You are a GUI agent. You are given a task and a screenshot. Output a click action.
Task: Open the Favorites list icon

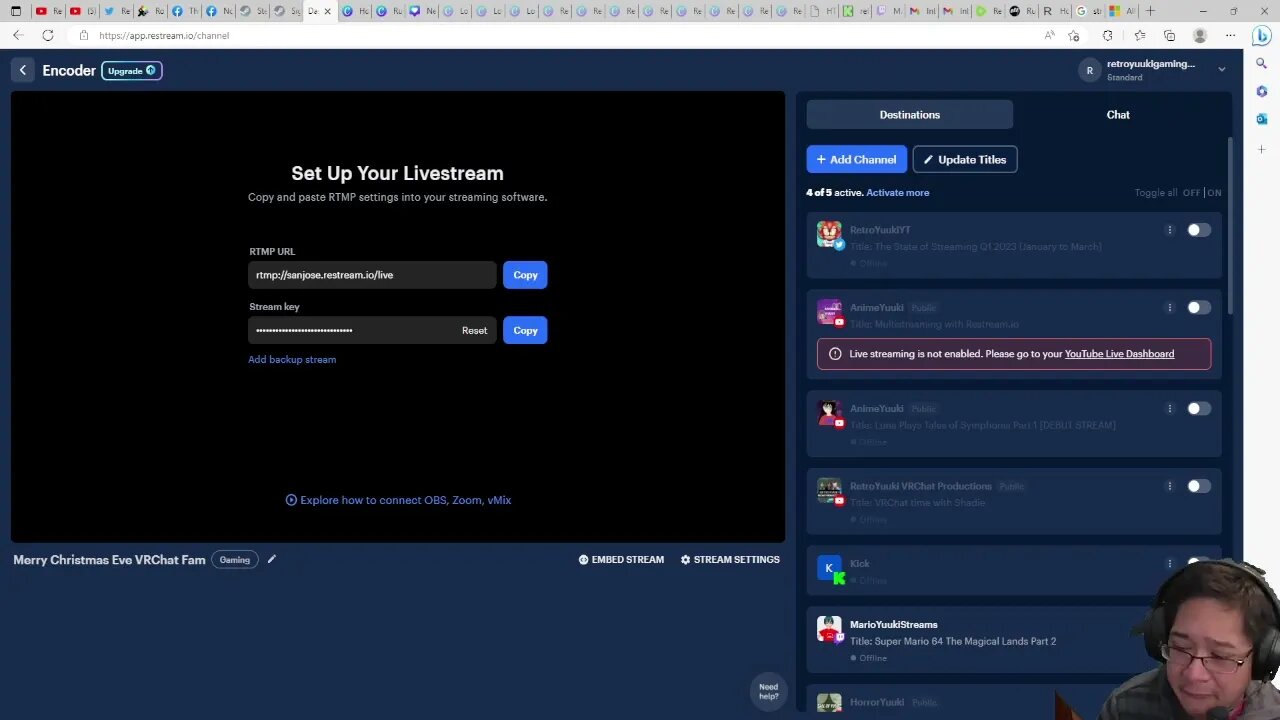click(1140, 35)
